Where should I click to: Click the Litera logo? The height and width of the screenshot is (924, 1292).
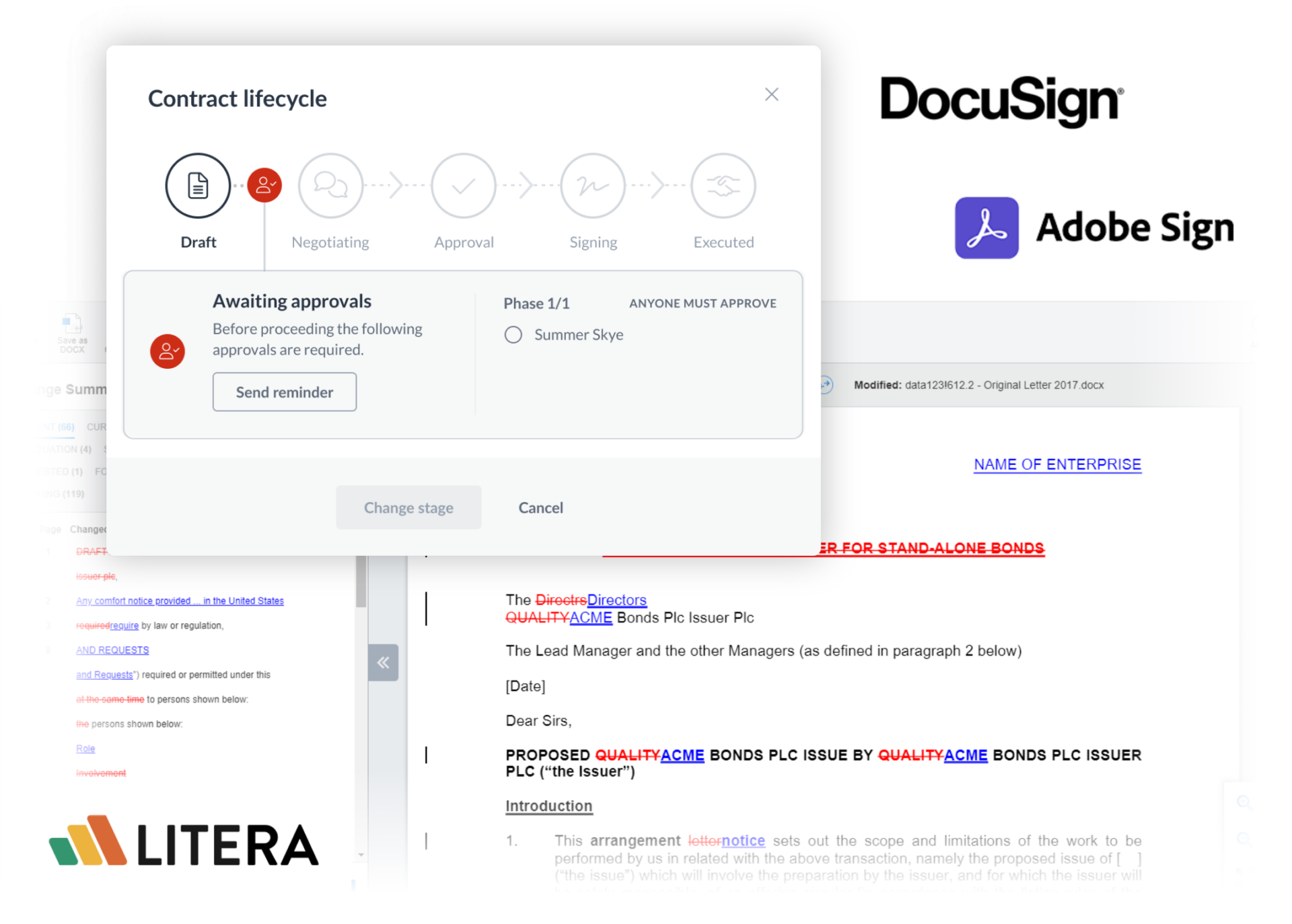click(x=184, y=841)
